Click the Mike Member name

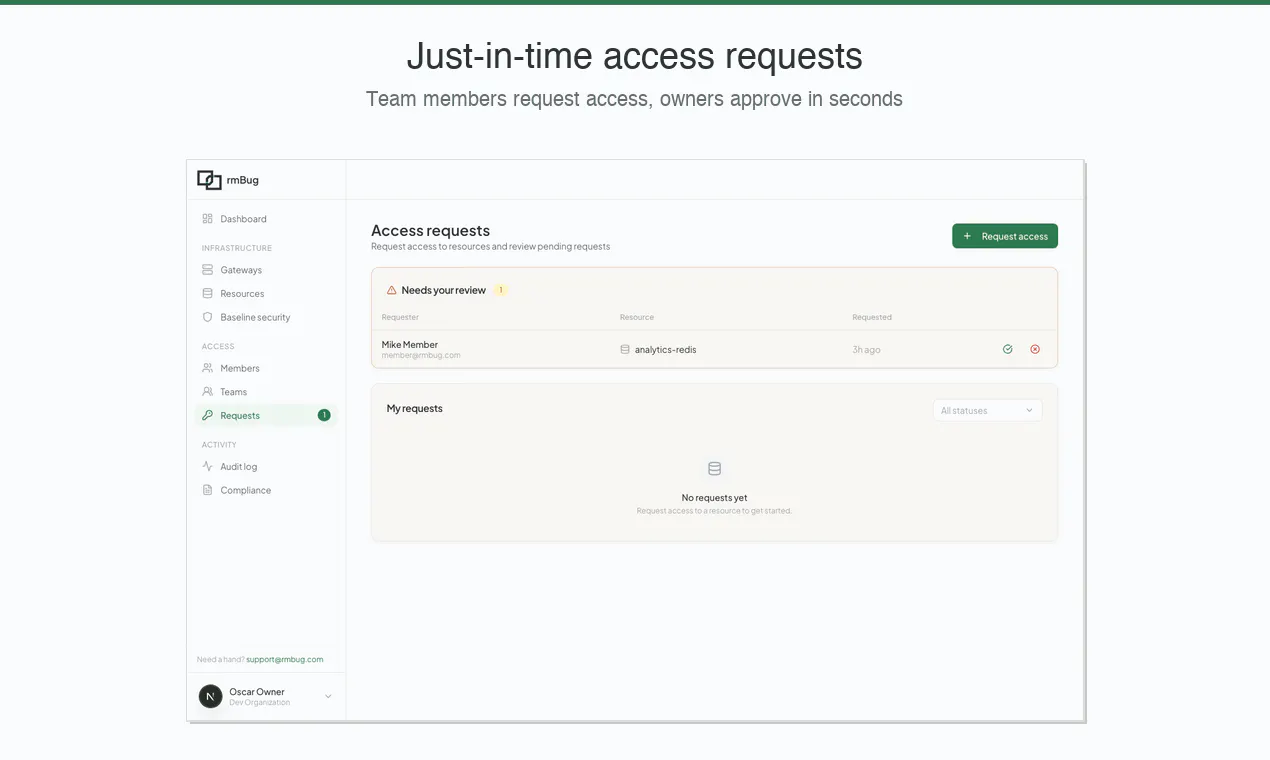(410, 344)
